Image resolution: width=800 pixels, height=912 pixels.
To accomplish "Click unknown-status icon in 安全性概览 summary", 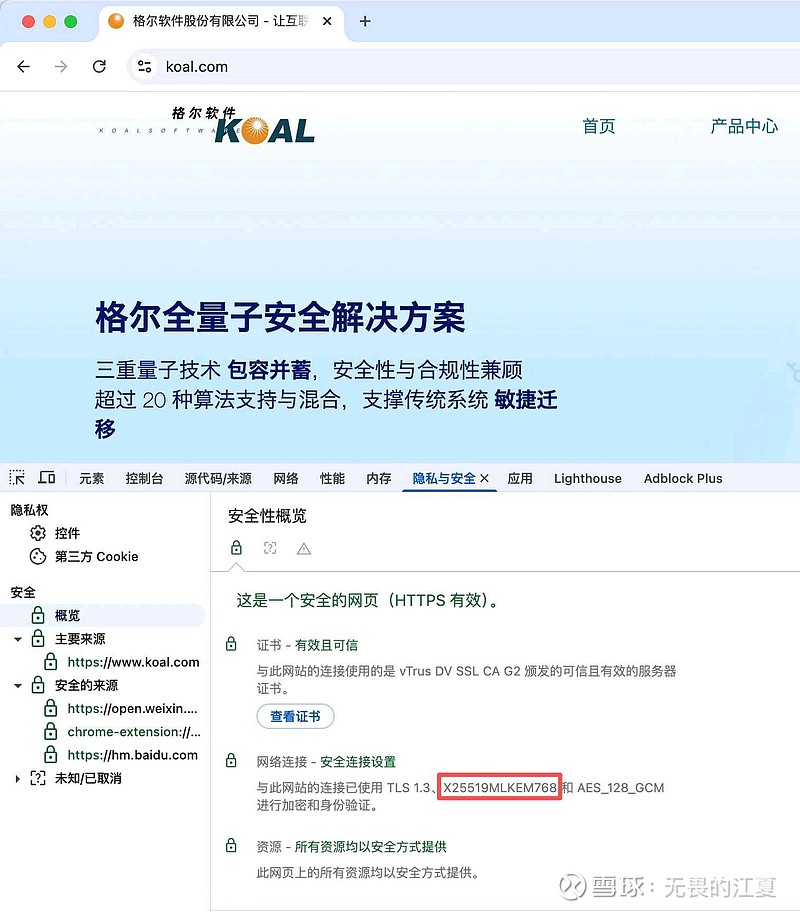I will tap(270, 548).
